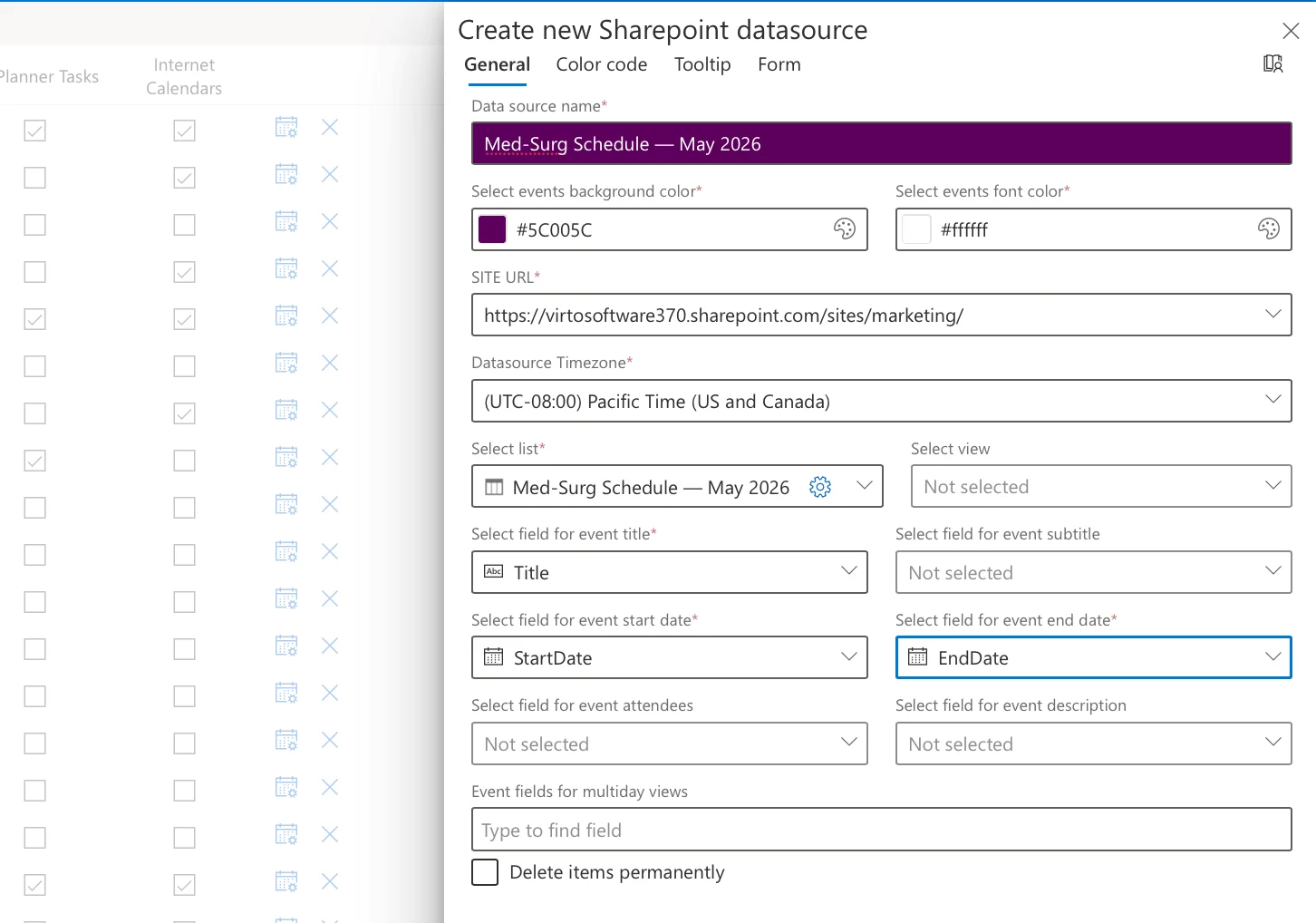The width and height of the screenshot is (1316, 923).
Task: Toggle Delete items permanently checkbox
Action: click(x=485, y=872)
